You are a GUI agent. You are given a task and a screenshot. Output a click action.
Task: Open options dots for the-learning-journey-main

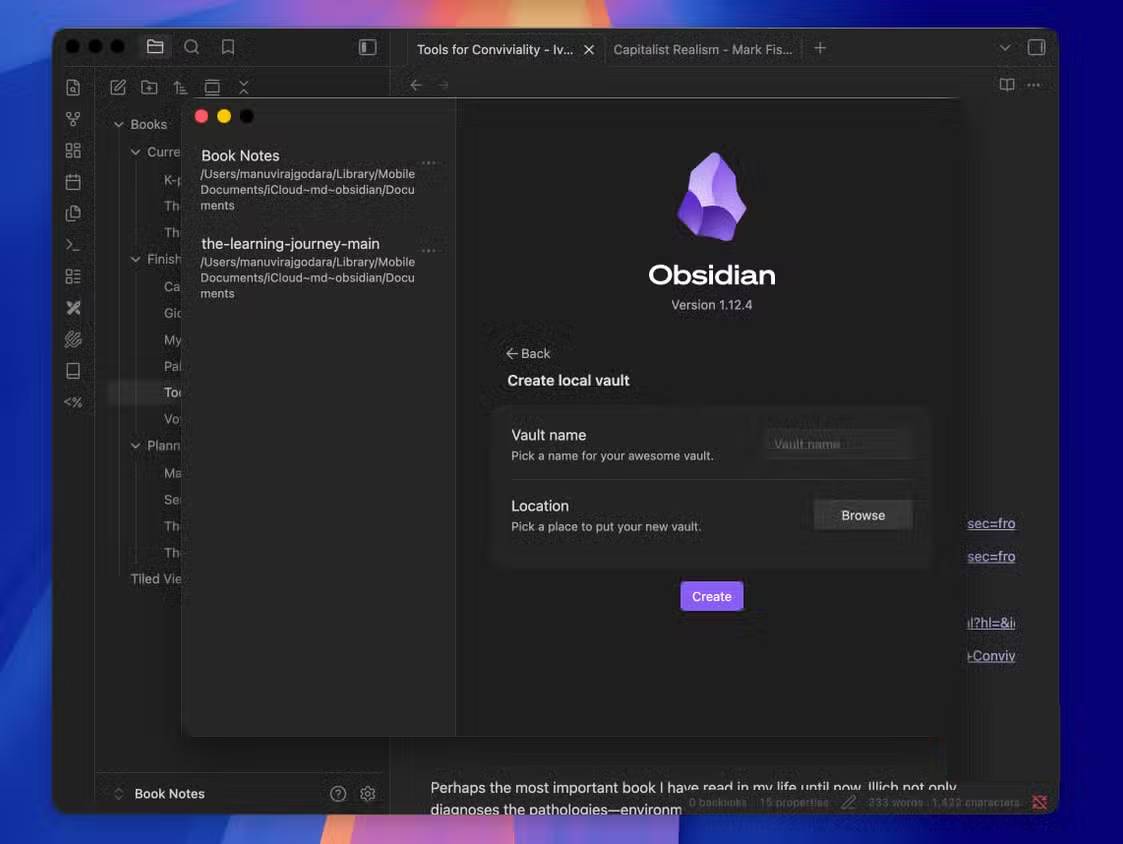coord(429,251)
